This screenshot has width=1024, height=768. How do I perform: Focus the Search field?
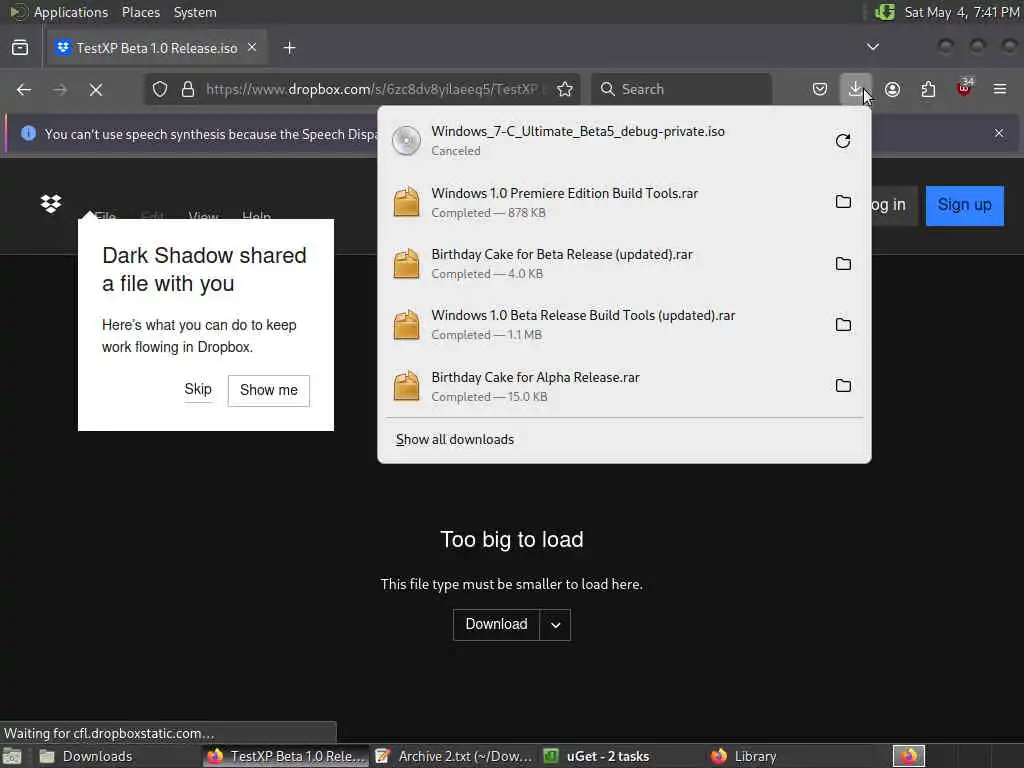(681, 89)
